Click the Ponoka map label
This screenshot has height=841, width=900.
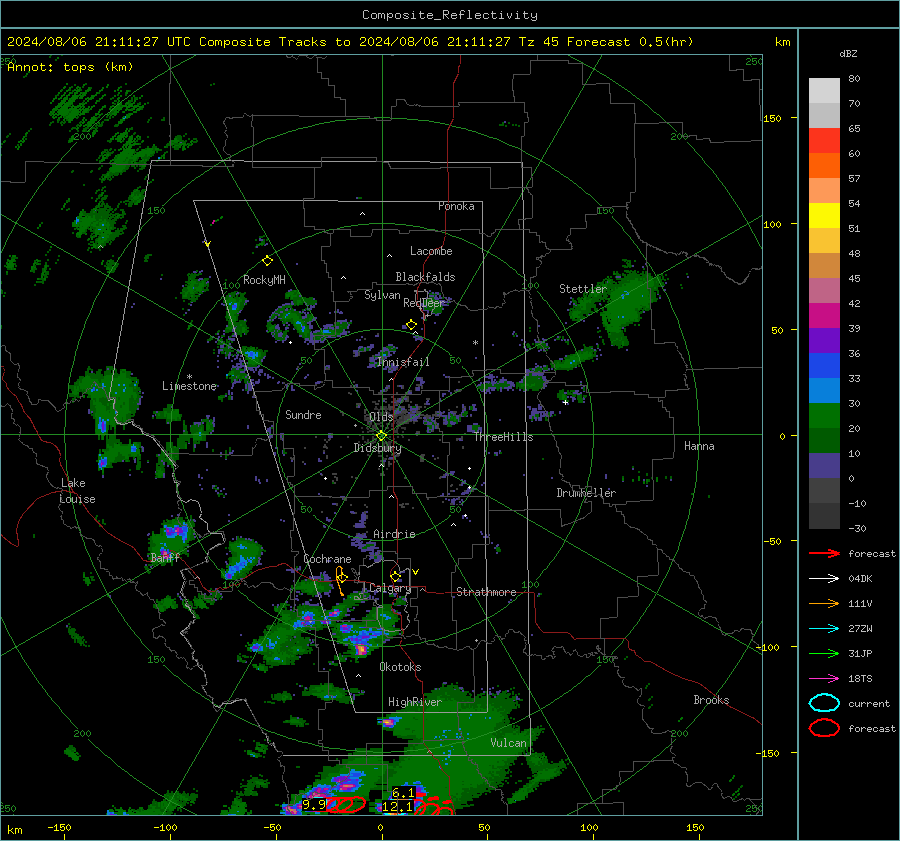pos(456,206)
